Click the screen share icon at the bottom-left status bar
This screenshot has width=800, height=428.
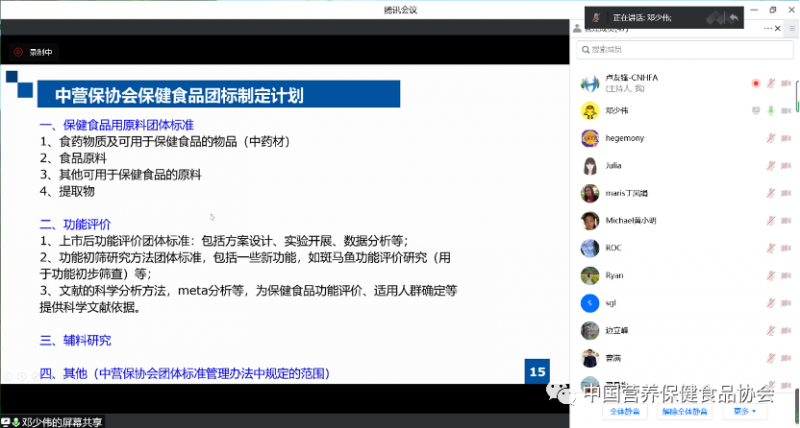tap(6, 422)
